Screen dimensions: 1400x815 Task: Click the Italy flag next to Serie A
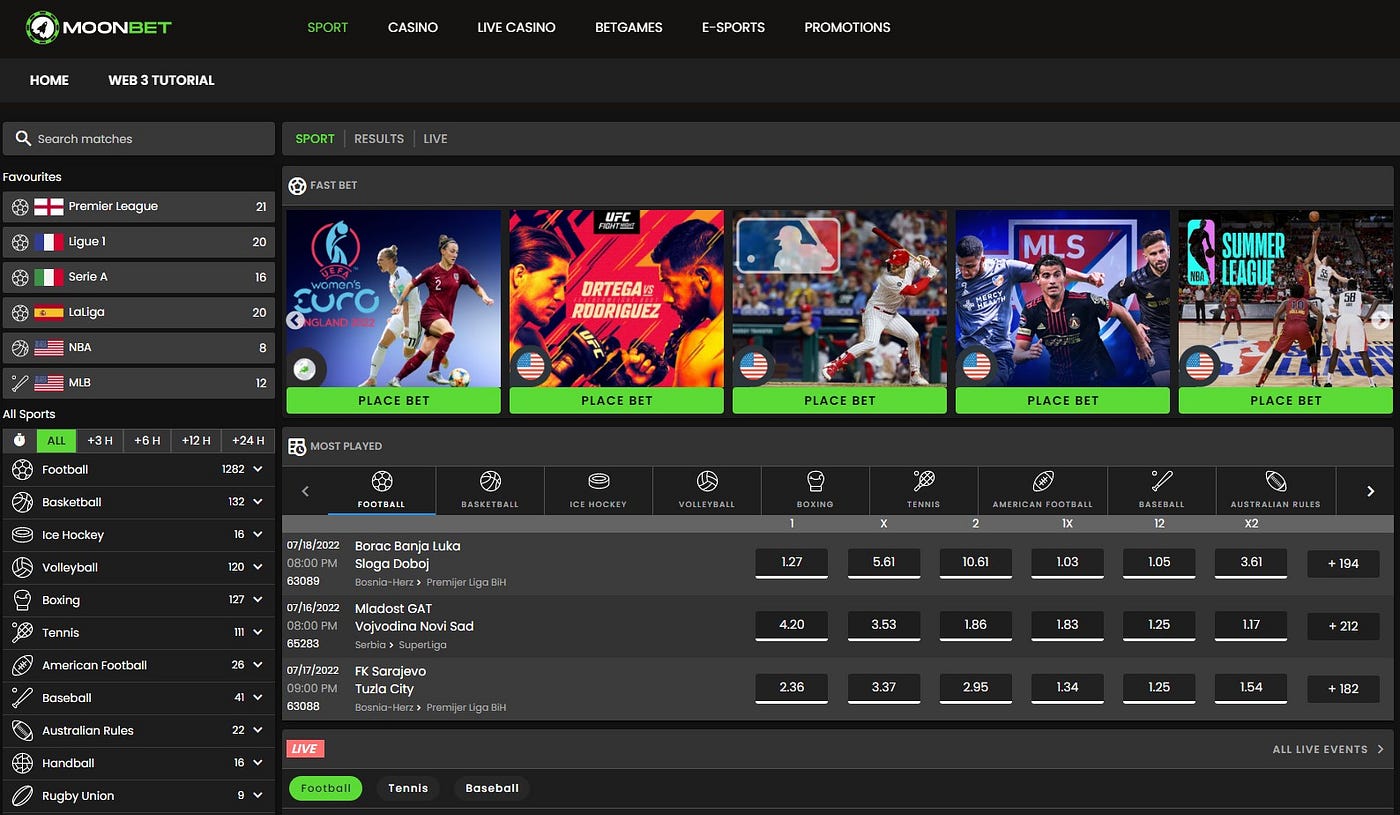tap(48, 277)
